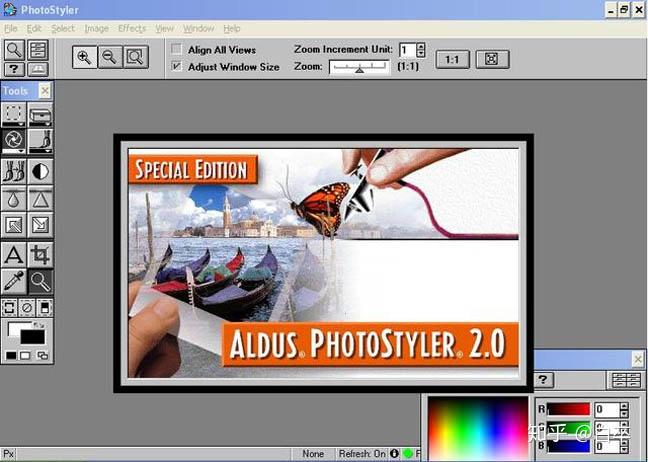Click the zoom-to-area magnifier in rectangle button

(x=135, y=57)
